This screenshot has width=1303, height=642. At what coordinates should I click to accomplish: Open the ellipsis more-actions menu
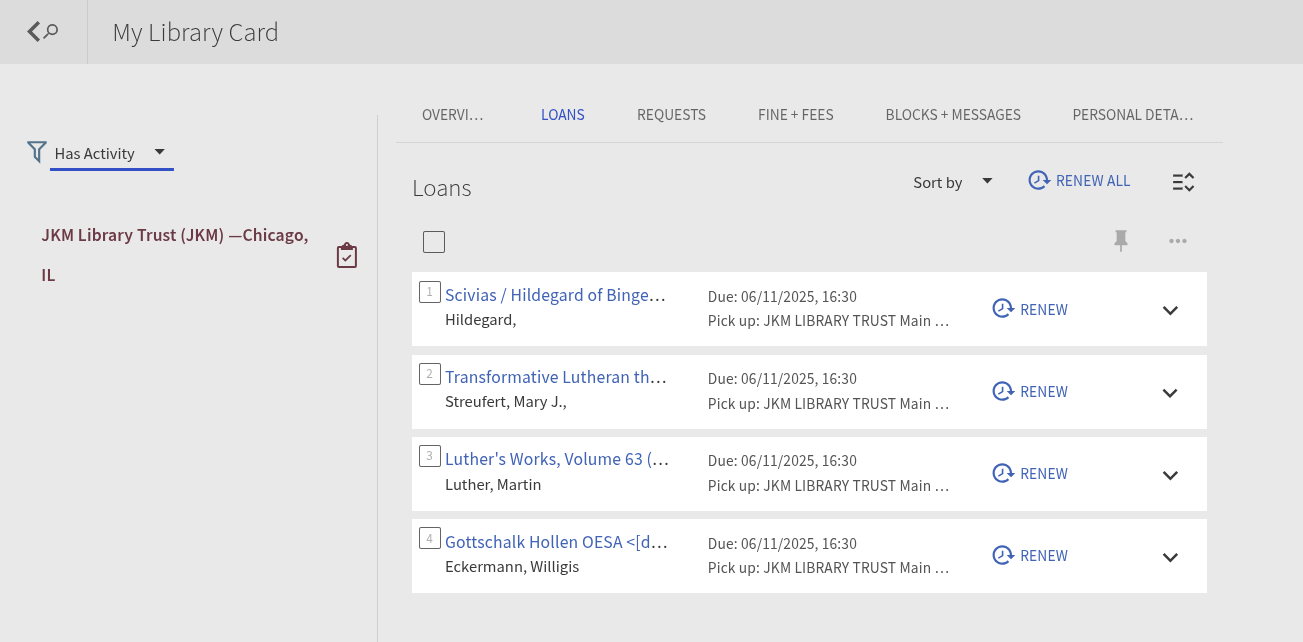click(1178, 240)
